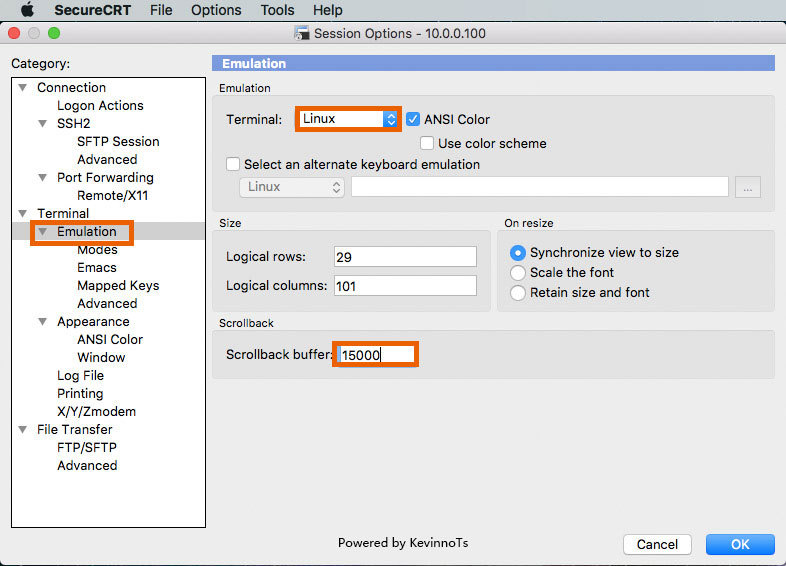Enable Use color scheme checkbox
This screenshot has width=786, height=566.
[427, 143]
